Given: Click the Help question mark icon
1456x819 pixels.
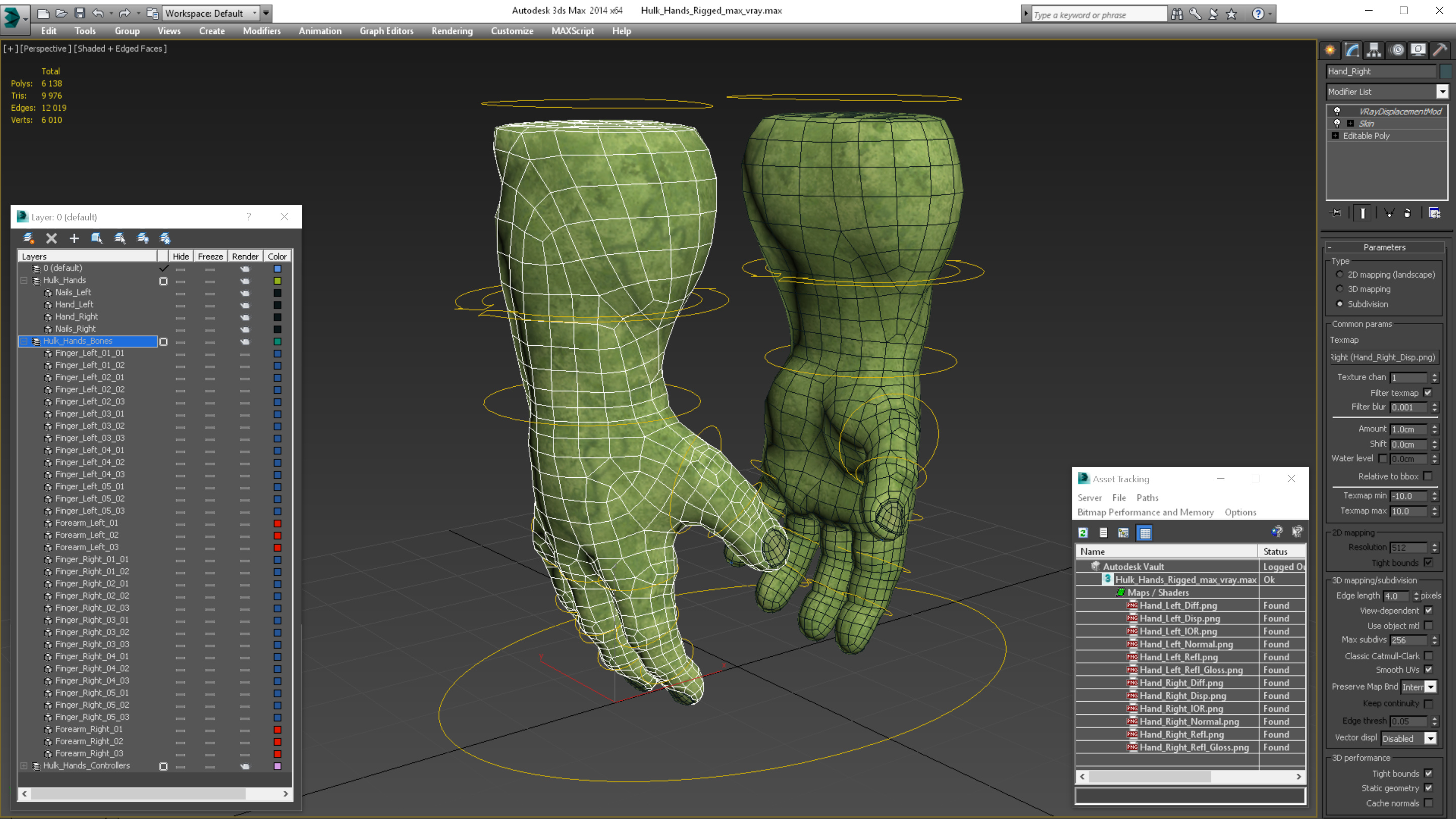Looking at the screenshot, I should click(1258, 14).
